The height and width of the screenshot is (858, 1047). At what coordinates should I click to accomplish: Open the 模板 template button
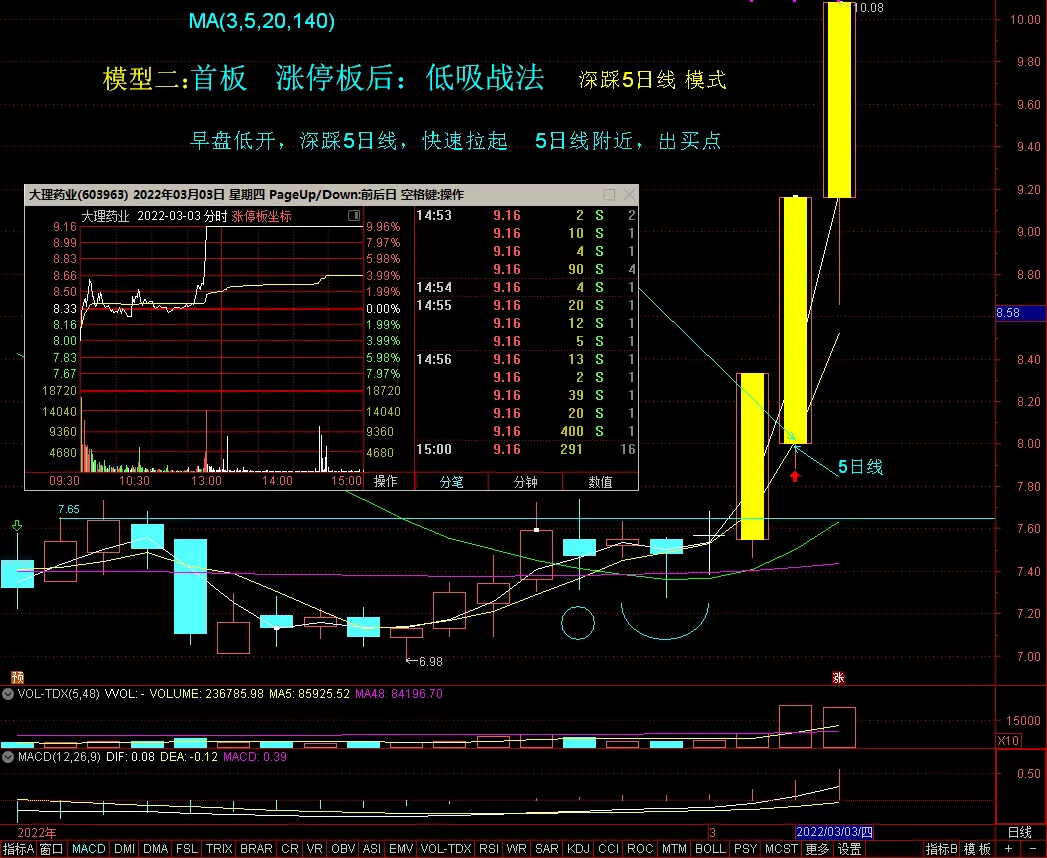[x=977, y=849]
